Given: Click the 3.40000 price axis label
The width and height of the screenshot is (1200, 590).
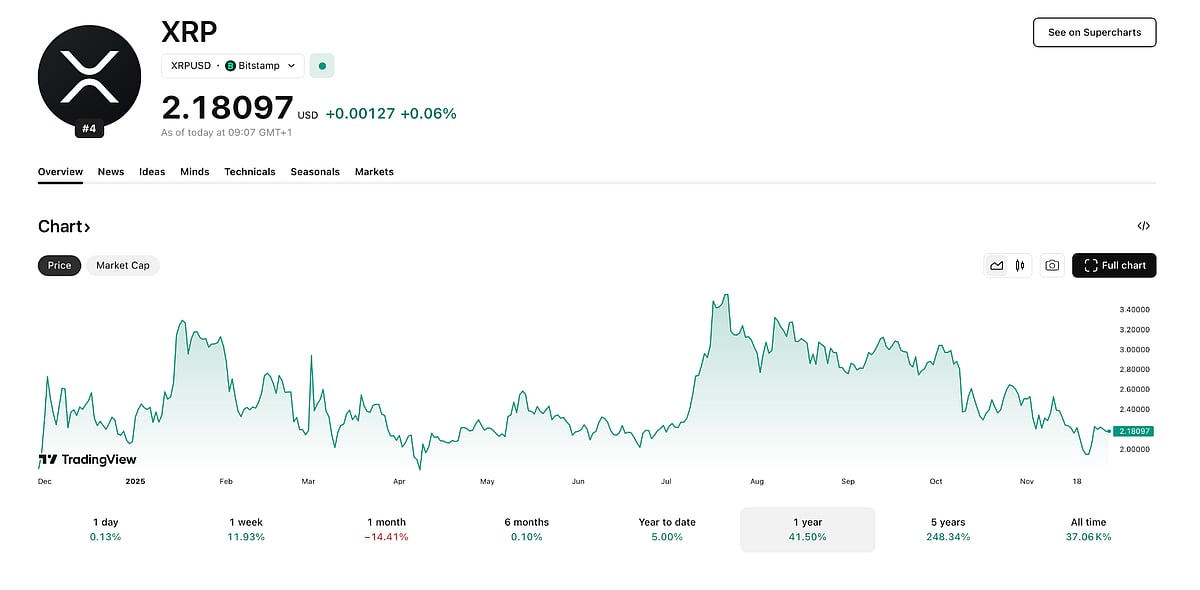Looking at the screenshot, I should (1134, 310).
